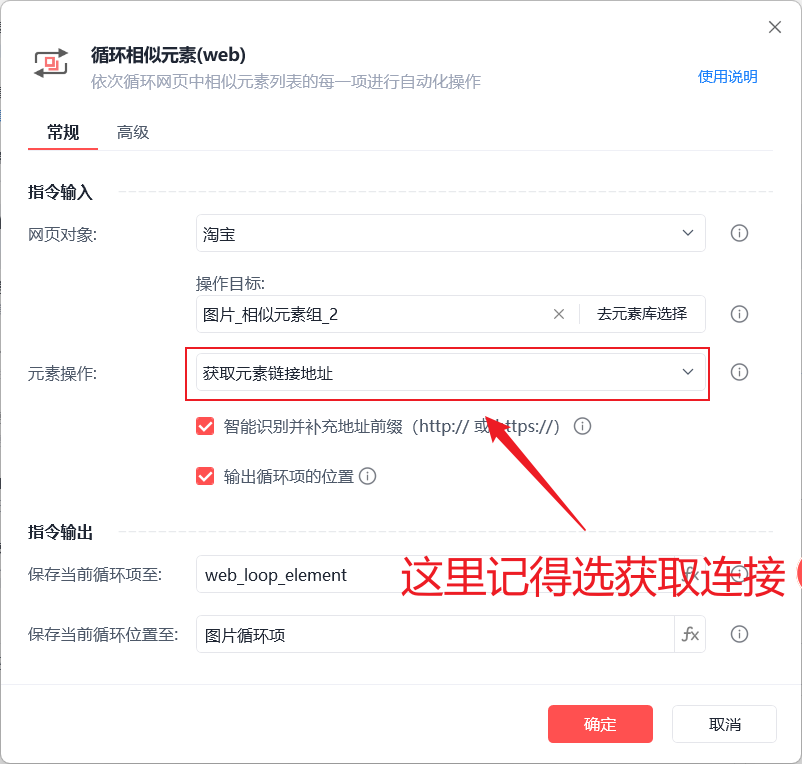Click info icon beside 操作目标 field
This screenshot has width=802, height=764.
739,313
